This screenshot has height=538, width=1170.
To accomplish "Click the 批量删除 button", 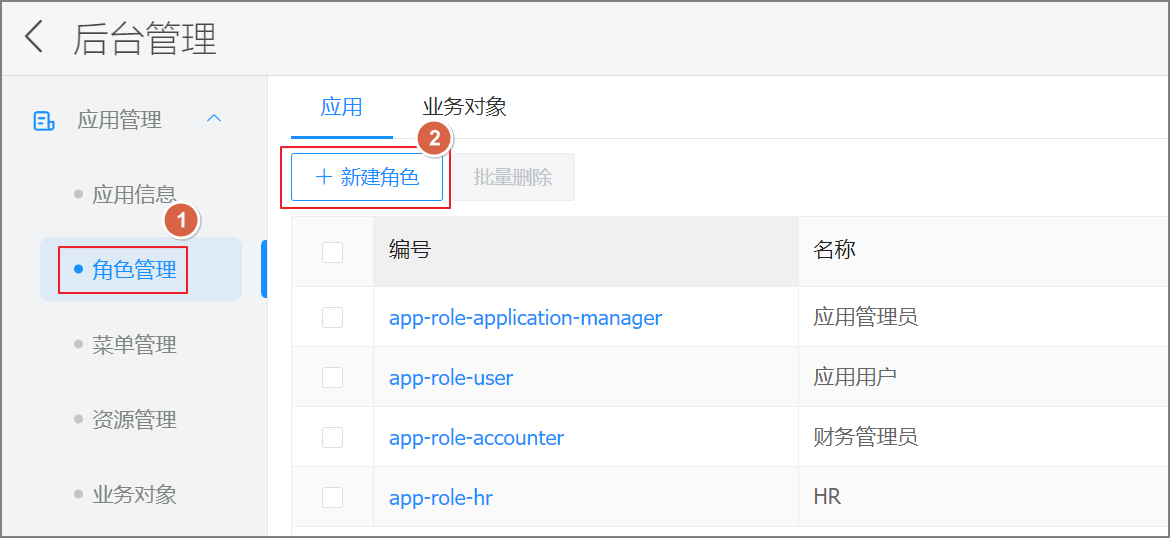I will click(513, 177).
